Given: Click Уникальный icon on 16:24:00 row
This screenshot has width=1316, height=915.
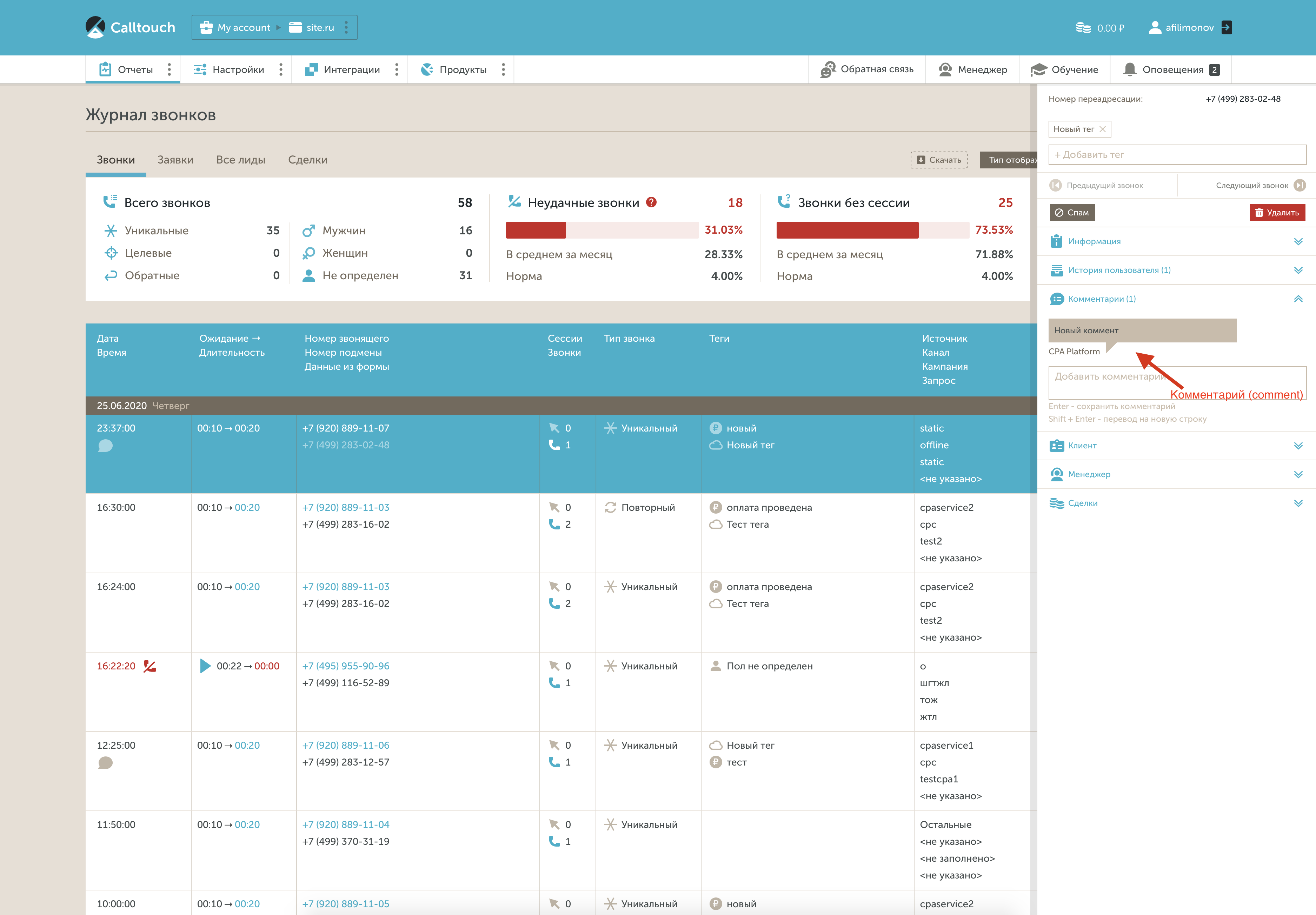Looking at the screenshot, I should tap(610, 587).
